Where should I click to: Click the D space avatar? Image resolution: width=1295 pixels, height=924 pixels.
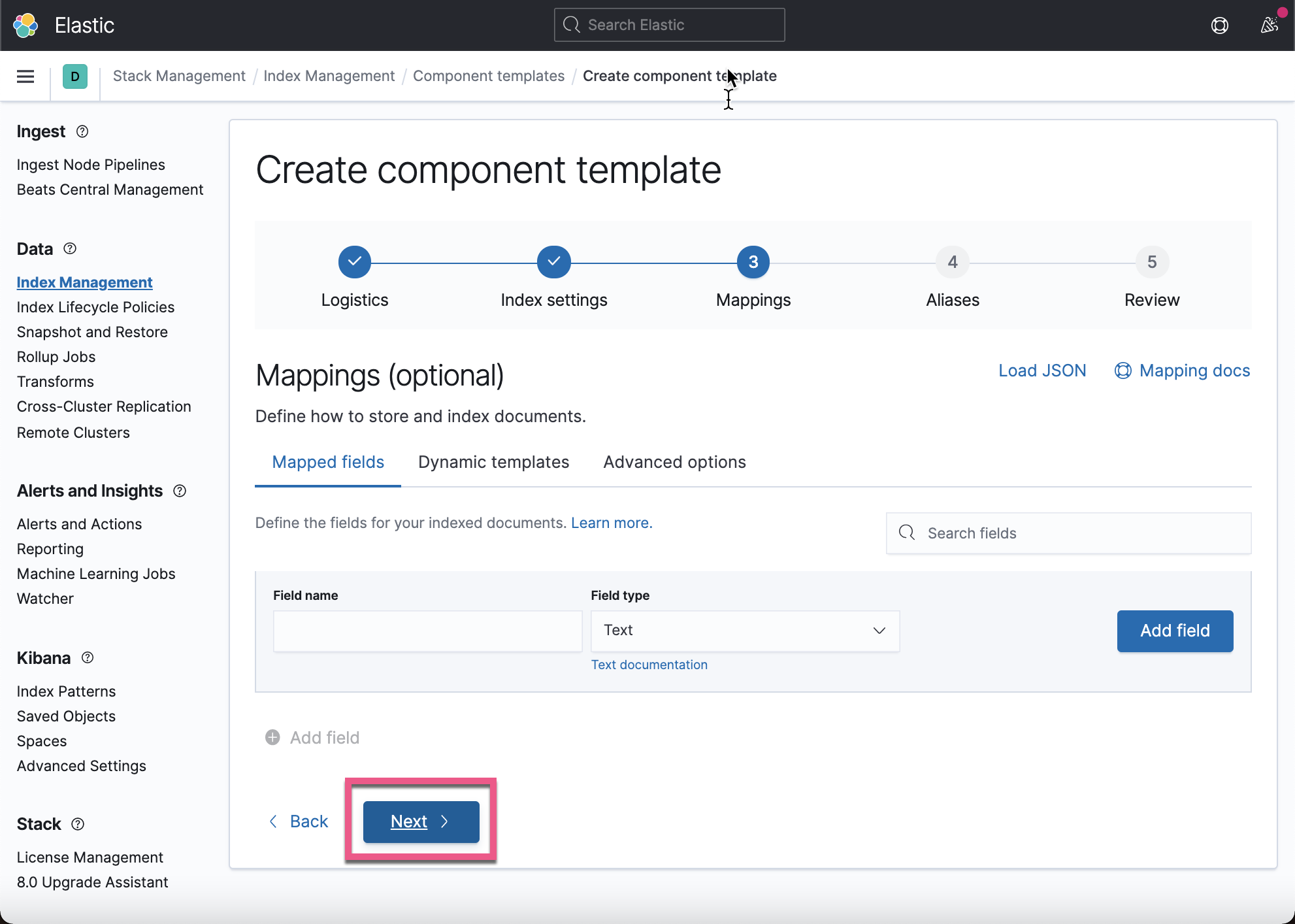click(75, 76)
